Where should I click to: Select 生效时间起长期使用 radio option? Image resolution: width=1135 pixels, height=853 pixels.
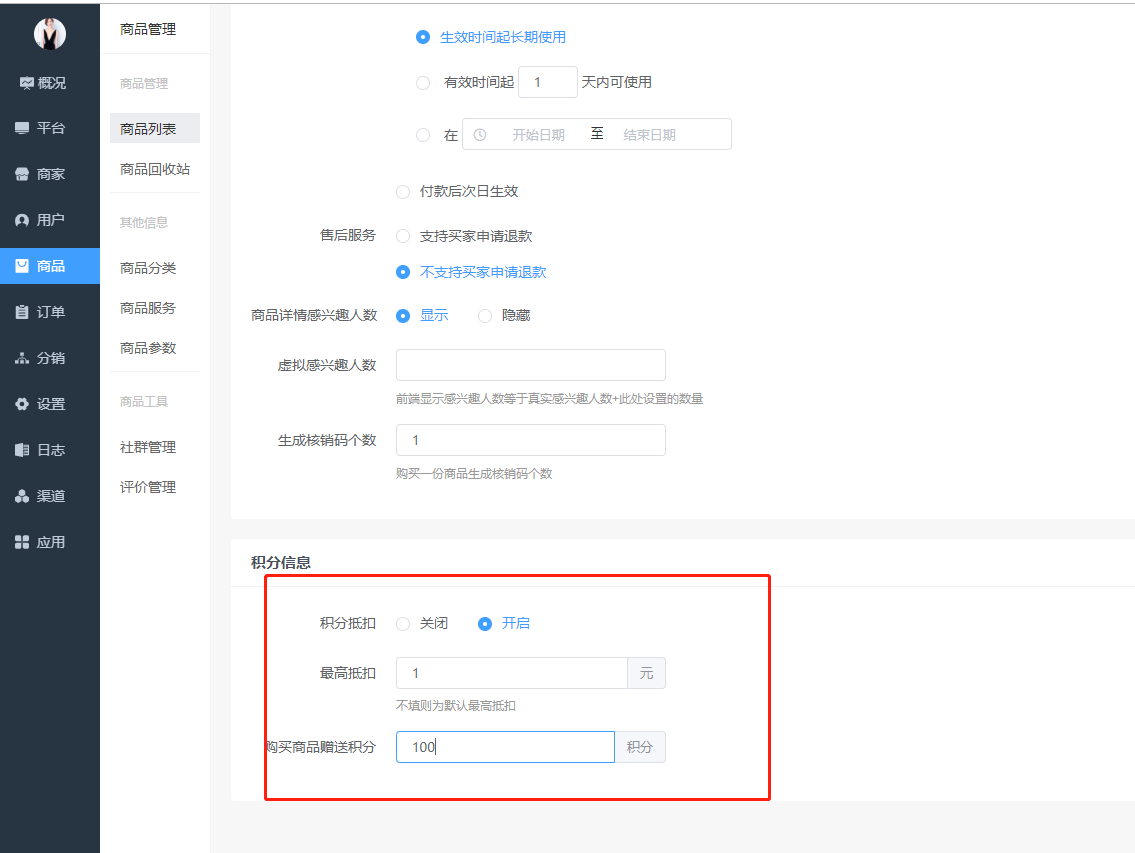click(x=423, y=37)
